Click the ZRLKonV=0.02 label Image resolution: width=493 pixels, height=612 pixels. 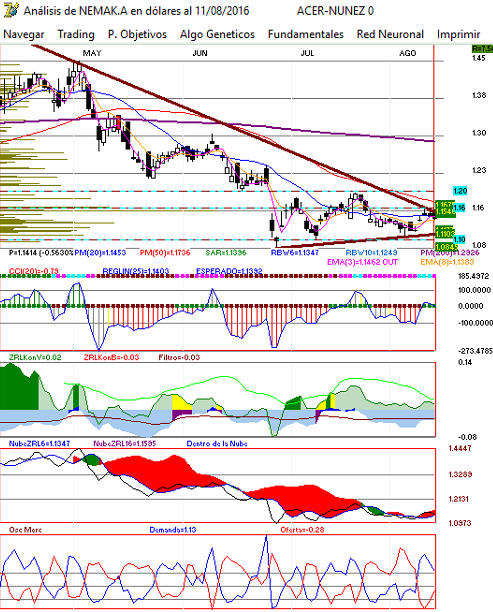(x=35, y=357)
